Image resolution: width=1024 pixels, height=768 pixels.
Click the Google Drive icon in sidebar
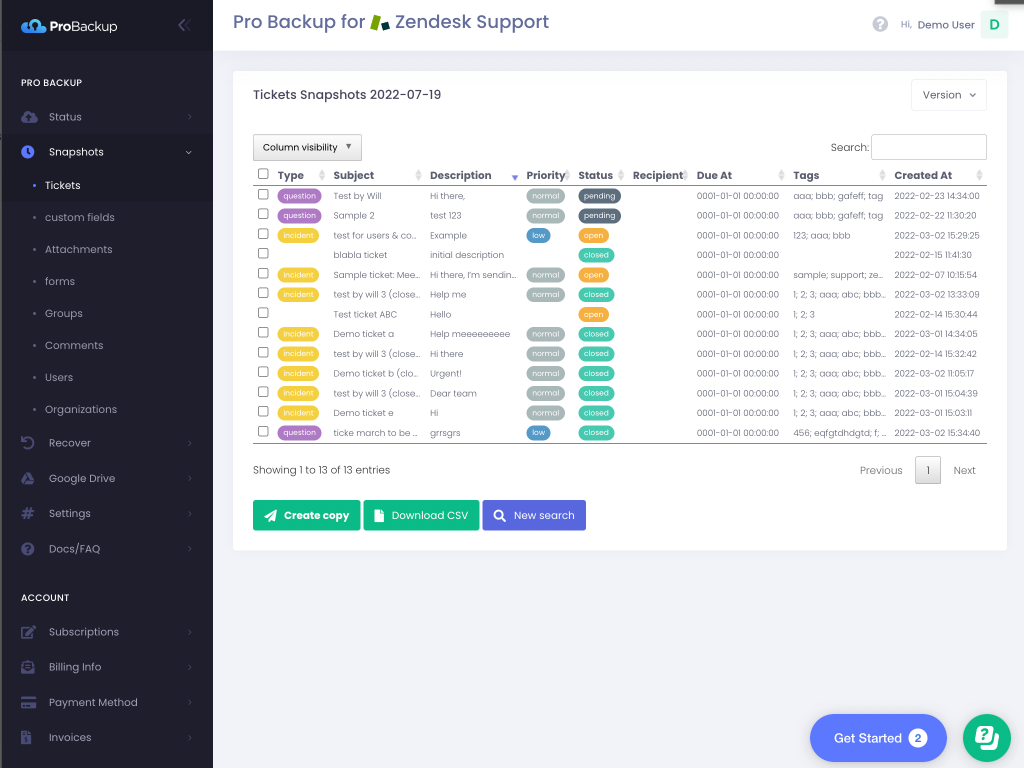[29, 478]
